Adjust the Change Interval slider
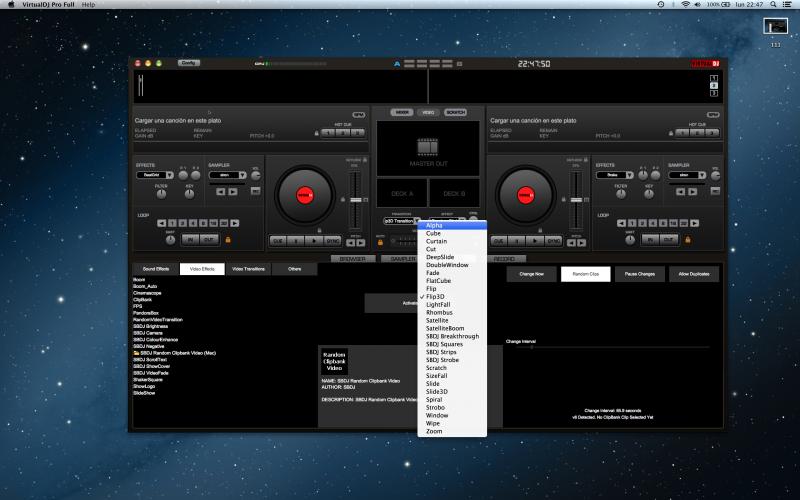This screenshot has width=800, height=500. coord(607,347)
